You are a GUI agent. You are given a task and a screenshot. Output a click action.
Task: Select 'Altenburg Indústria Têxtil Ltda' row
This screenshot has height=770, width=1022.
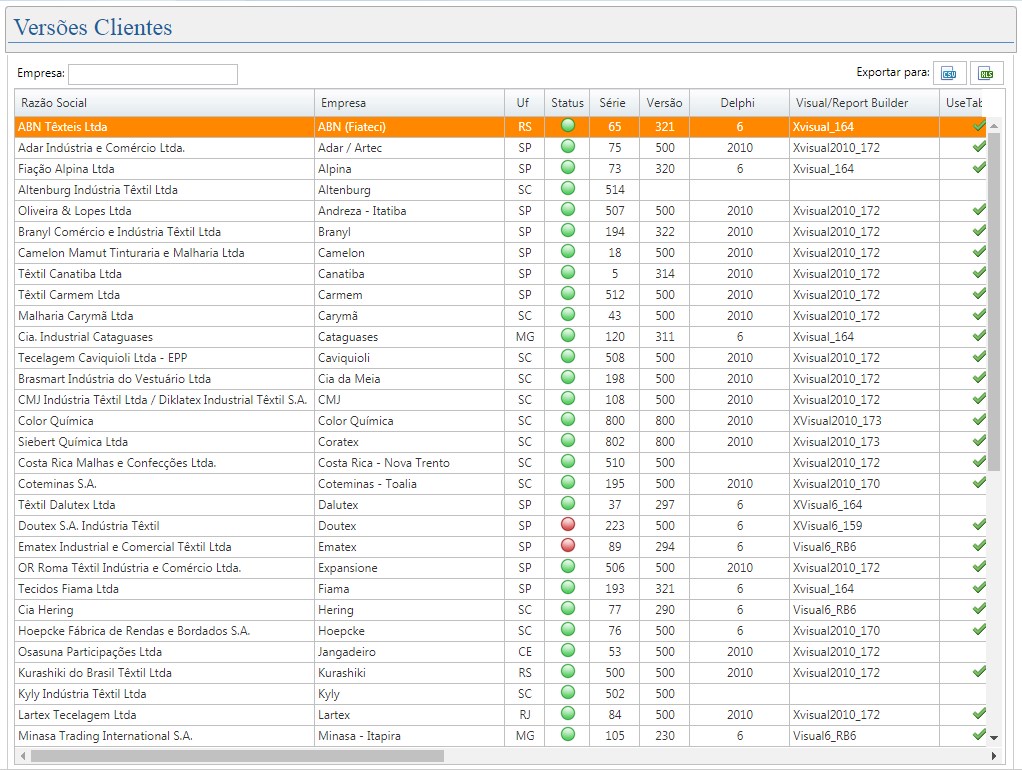point(500,190)
